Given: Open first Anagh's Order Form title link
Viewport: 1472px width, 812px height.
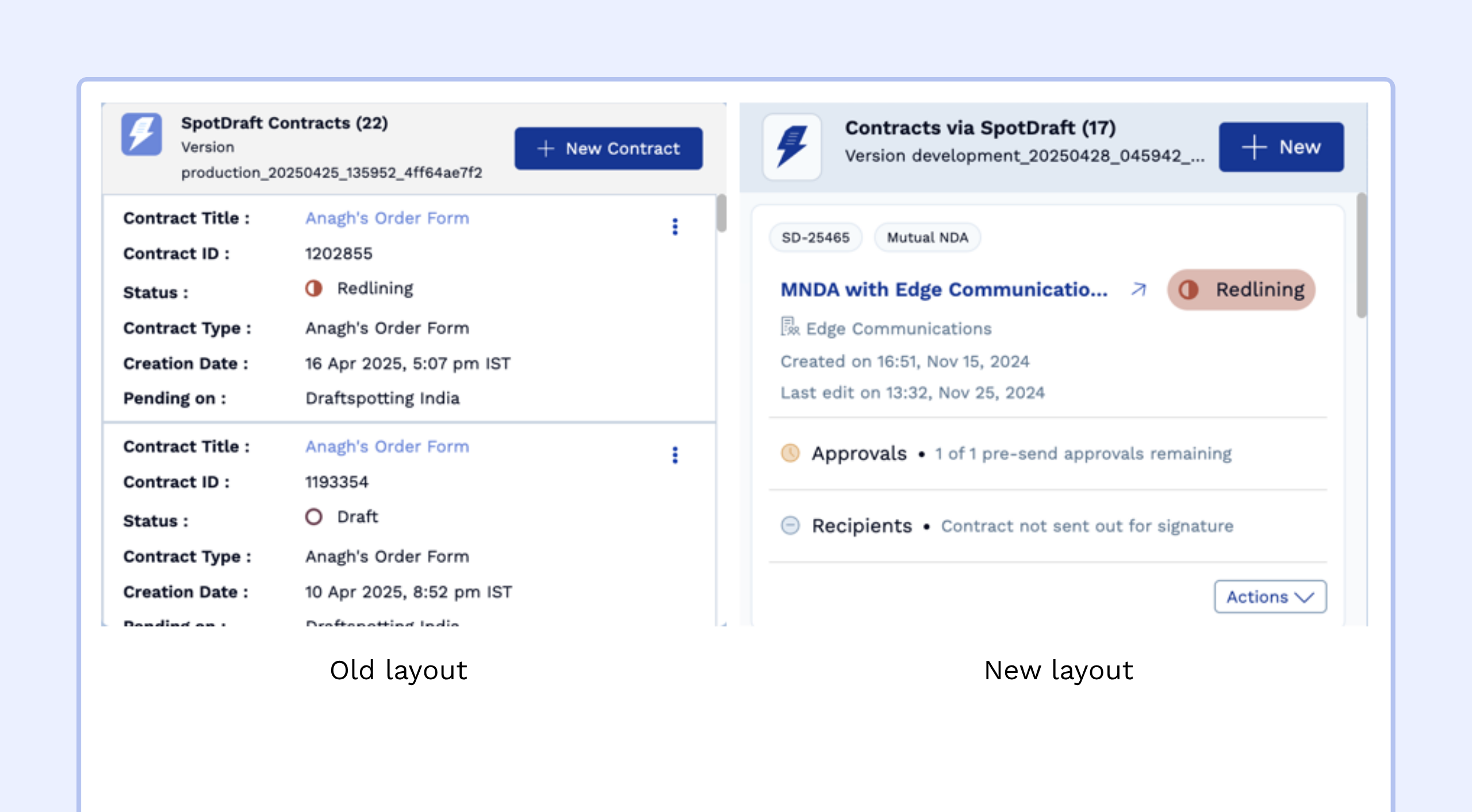Looking at the screenshot, I should point(387,218).
